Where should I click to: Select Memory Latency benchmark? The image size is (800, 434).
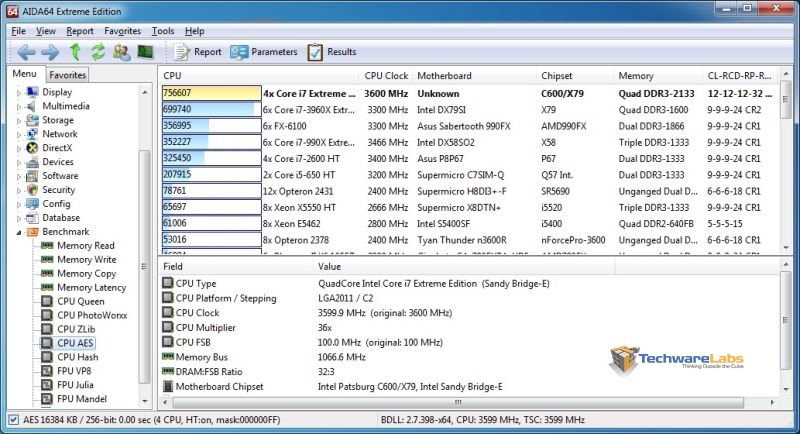click(x=91, y=288)
